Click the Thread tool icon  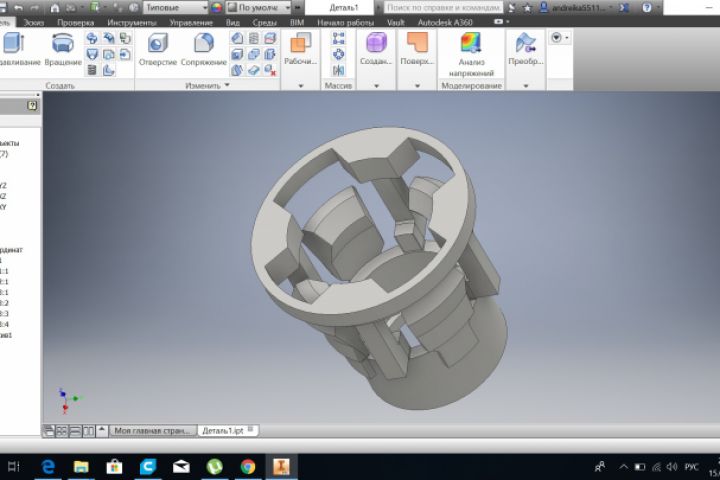253,38
